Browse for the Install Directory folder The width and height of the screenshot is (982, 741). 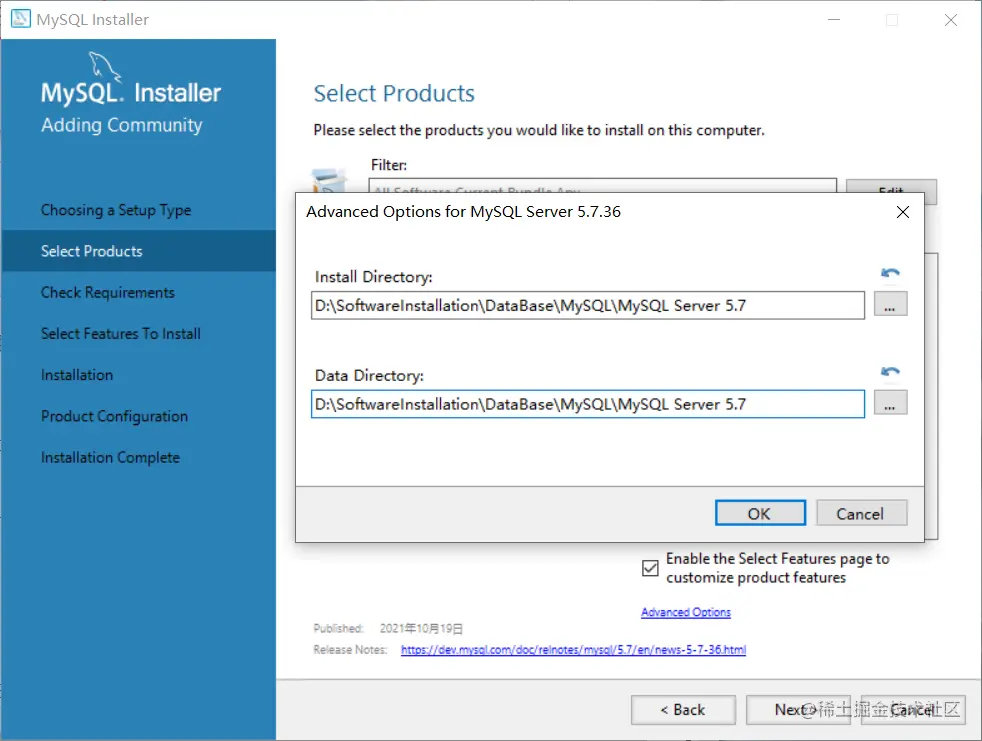(890, 305)
